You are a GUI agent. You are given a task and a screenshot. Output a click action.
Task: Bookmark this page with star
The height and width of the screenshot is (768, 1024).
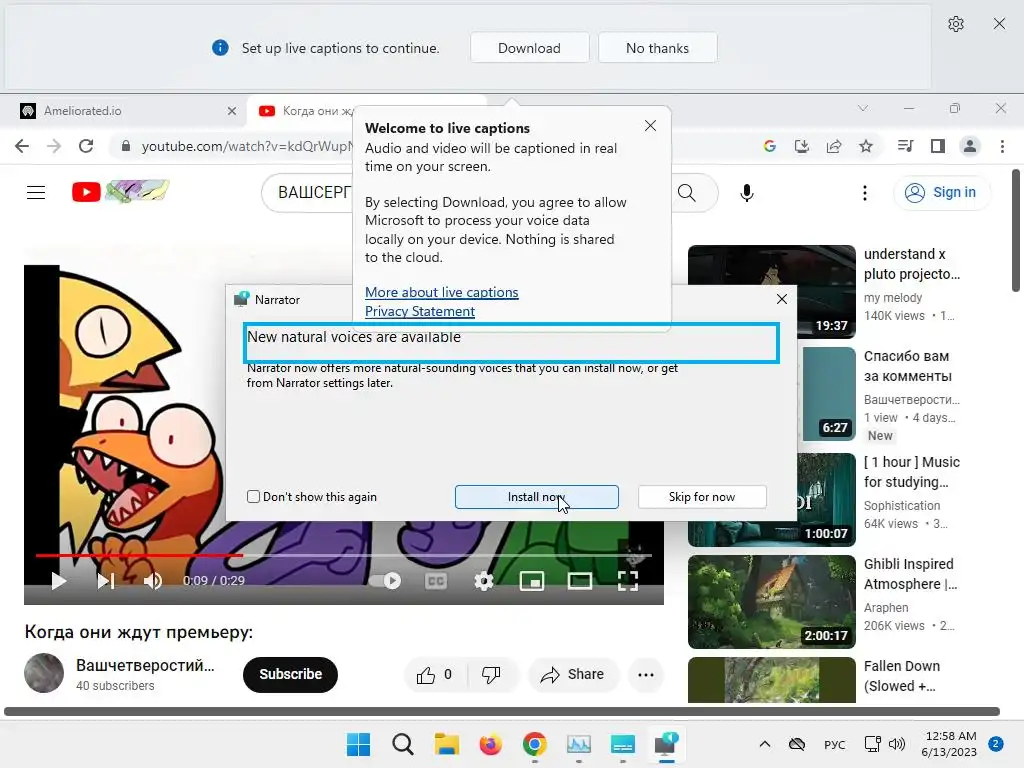(866, 146)
